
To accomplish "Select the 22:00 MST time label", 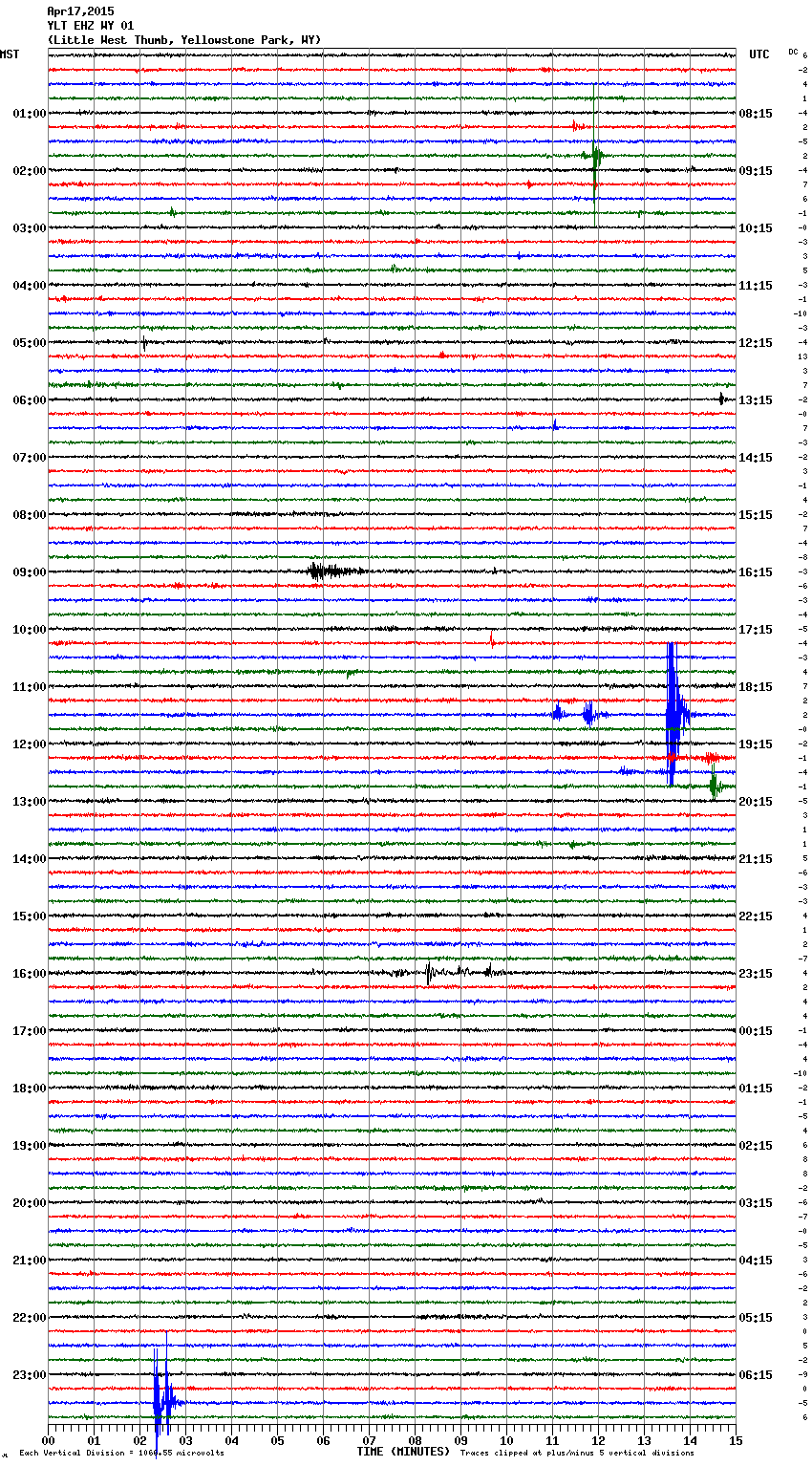I will 30,1318.
